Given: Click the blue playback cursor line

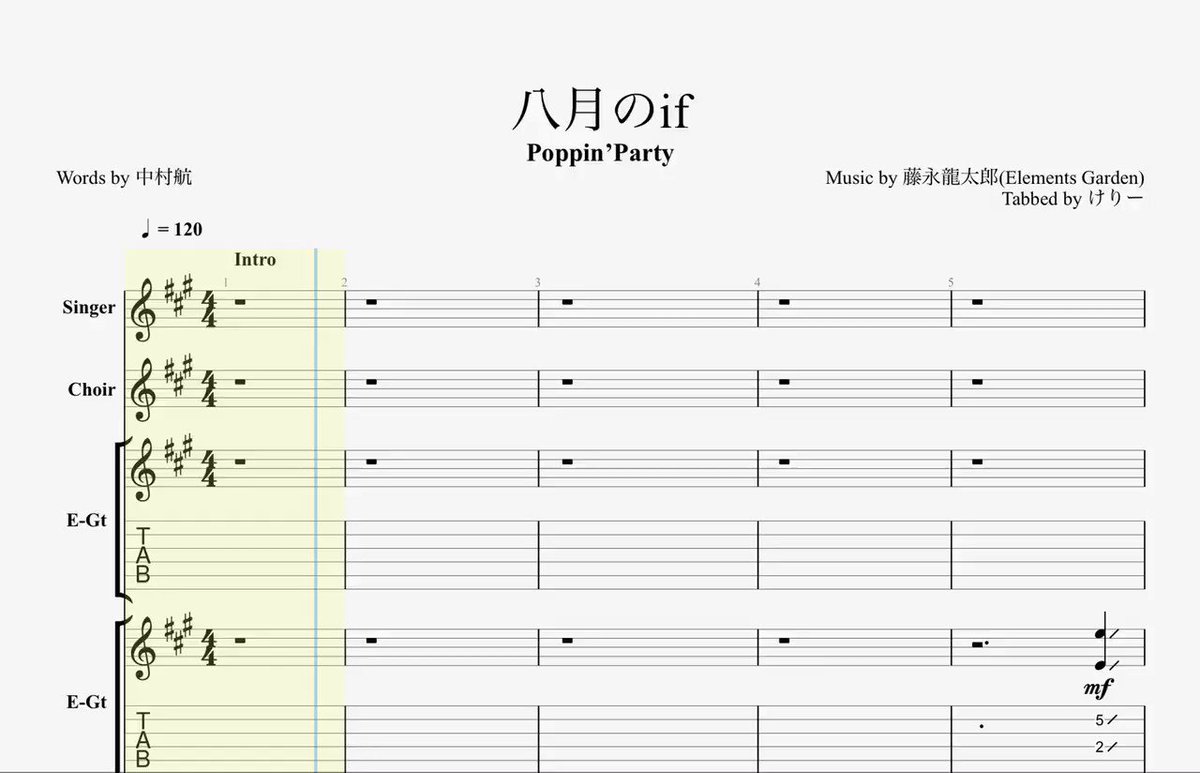Looking at the screenshot, I should [316, 510].
